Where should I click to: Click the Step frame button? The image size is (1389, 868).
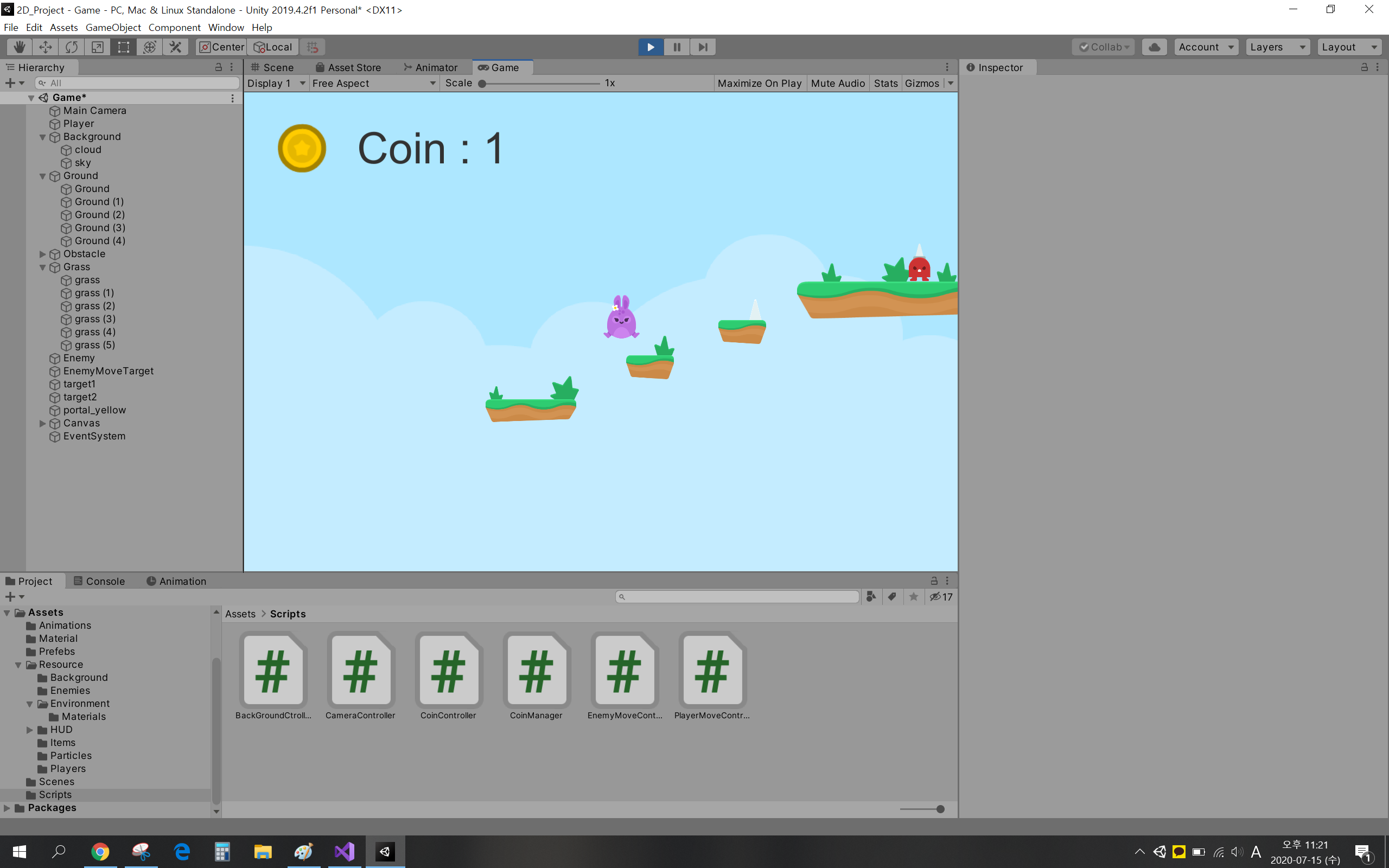tap(703, 47)
